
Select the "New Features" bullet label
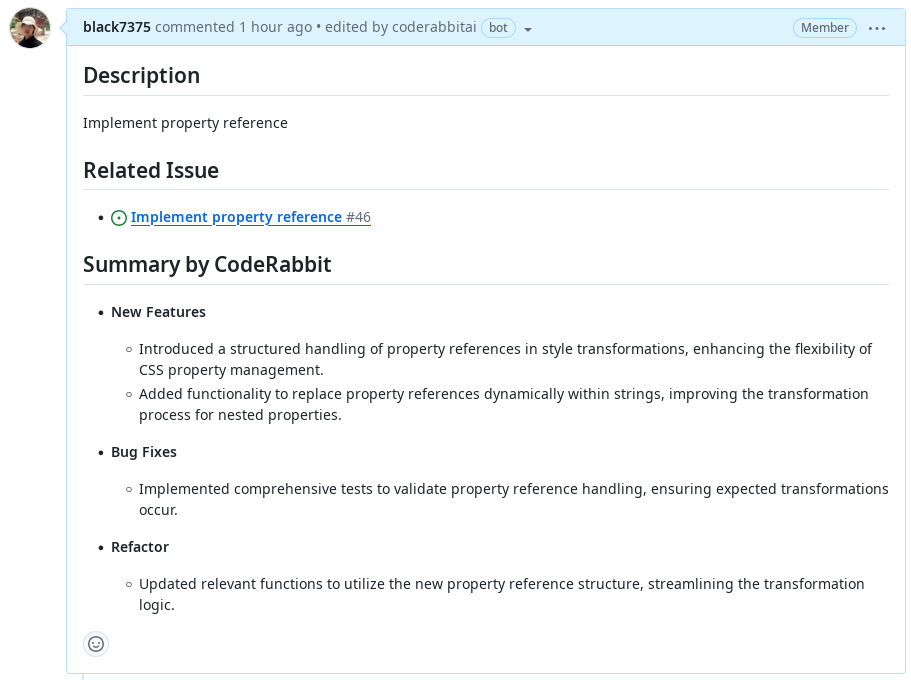pyautogui.click(x=159, y=312)
